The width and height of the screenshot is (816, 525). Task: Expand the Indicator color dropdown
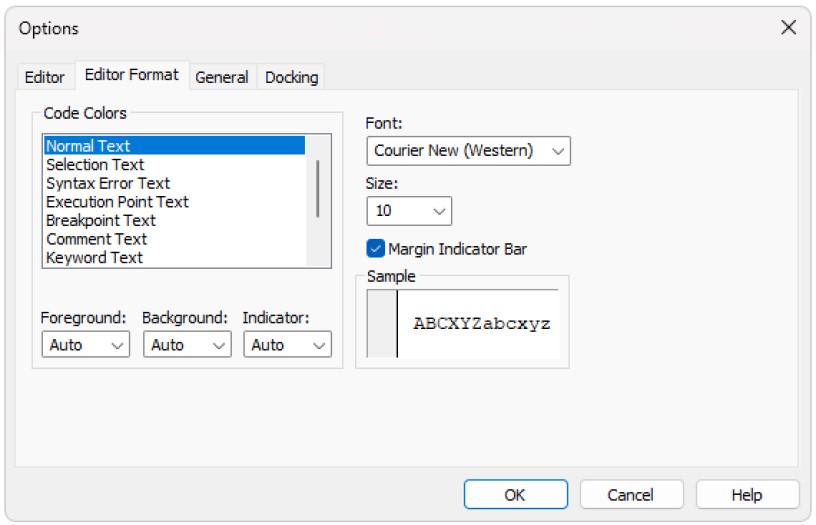click(x=287, y=345)
